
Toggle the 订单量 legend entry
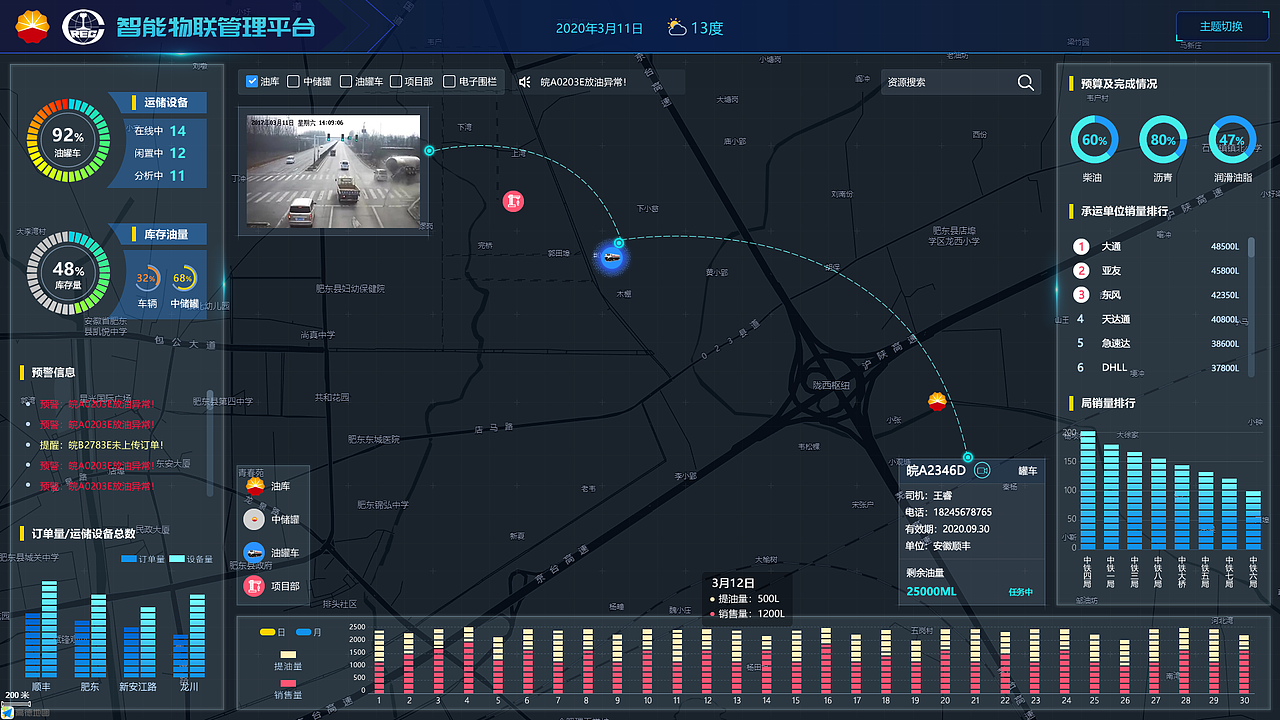click(x=143, y=559)
